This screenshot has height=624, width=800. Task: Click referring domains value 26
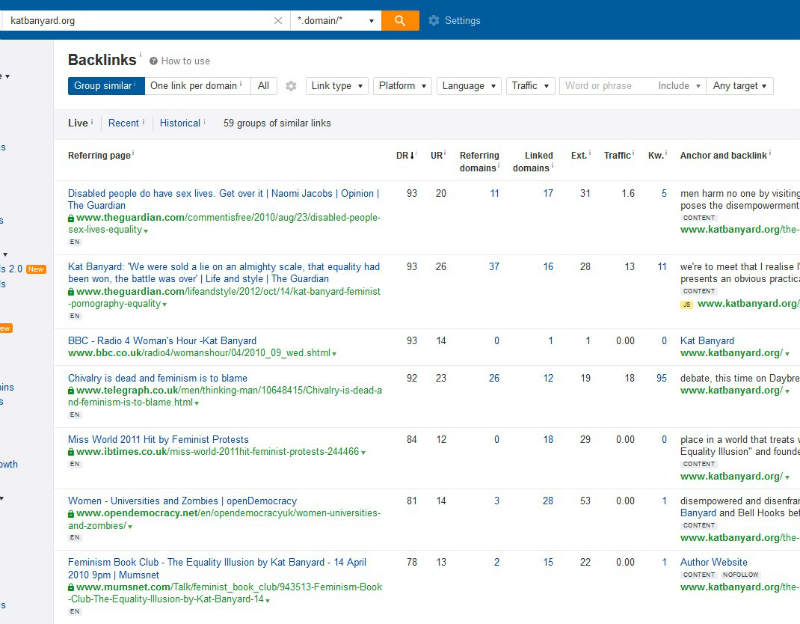(x=494, y=378)
